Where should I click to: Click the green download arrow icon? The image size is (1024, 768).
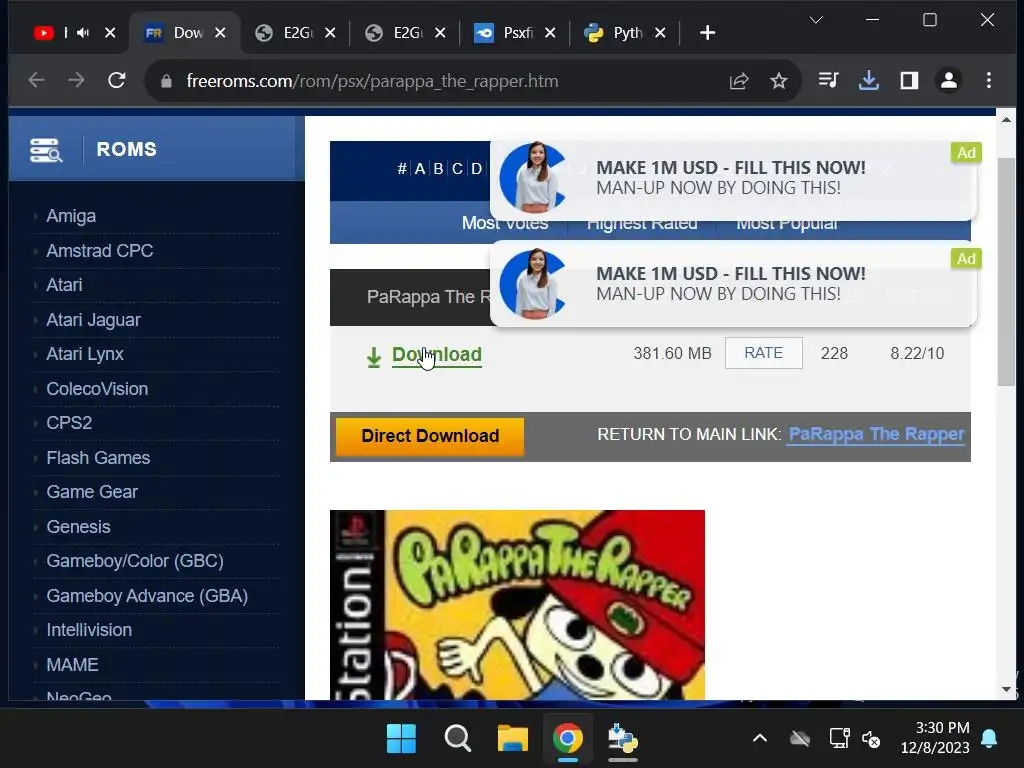click(374, 357)
